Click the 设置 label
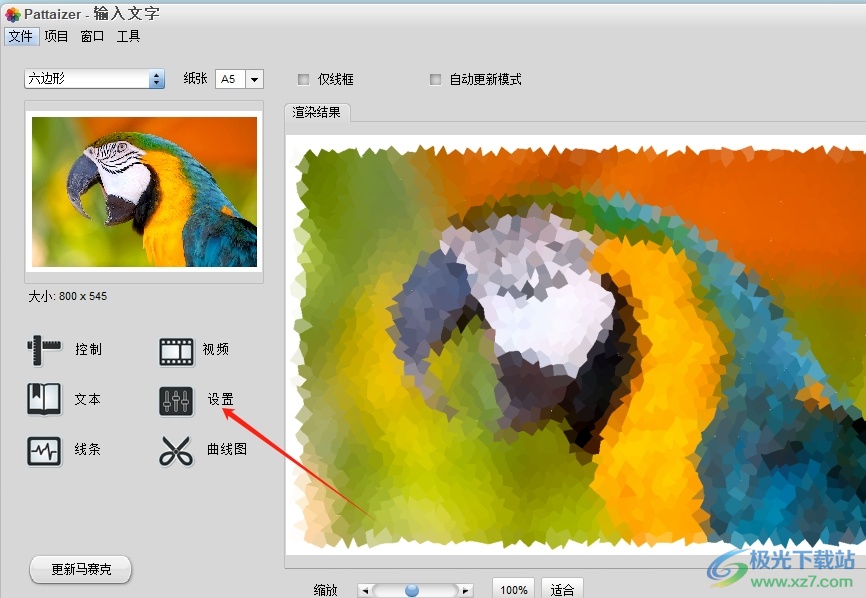866x598 pixels. [x=220, y=399]
